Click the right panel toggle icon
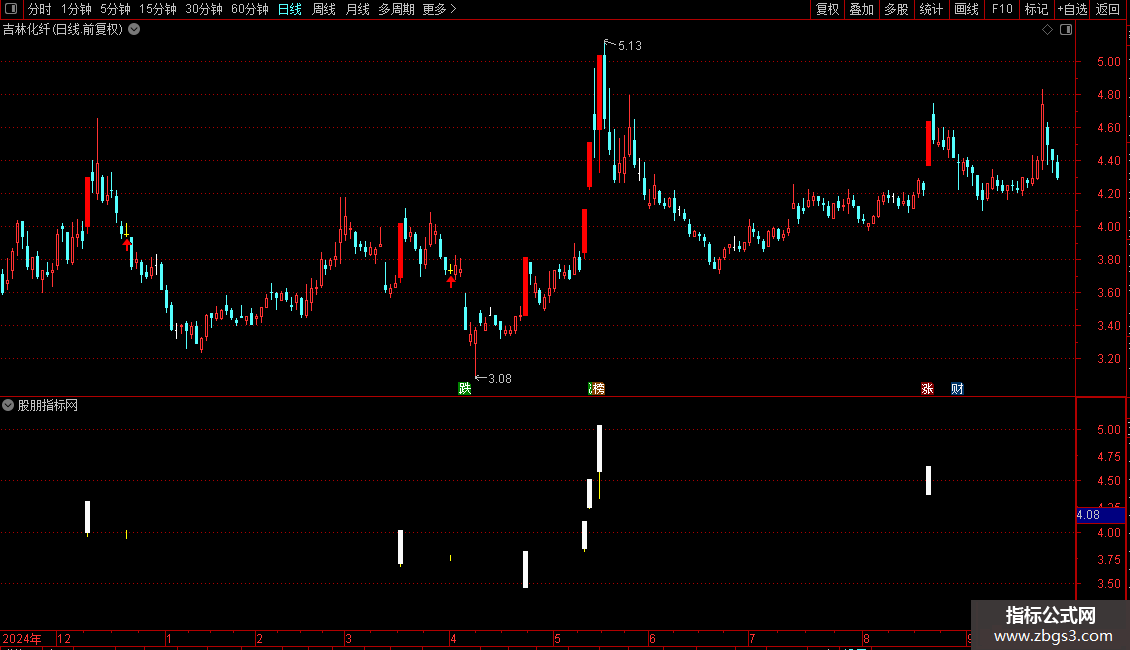This screenshot has height=650, width=1130. click(1066, 30)
